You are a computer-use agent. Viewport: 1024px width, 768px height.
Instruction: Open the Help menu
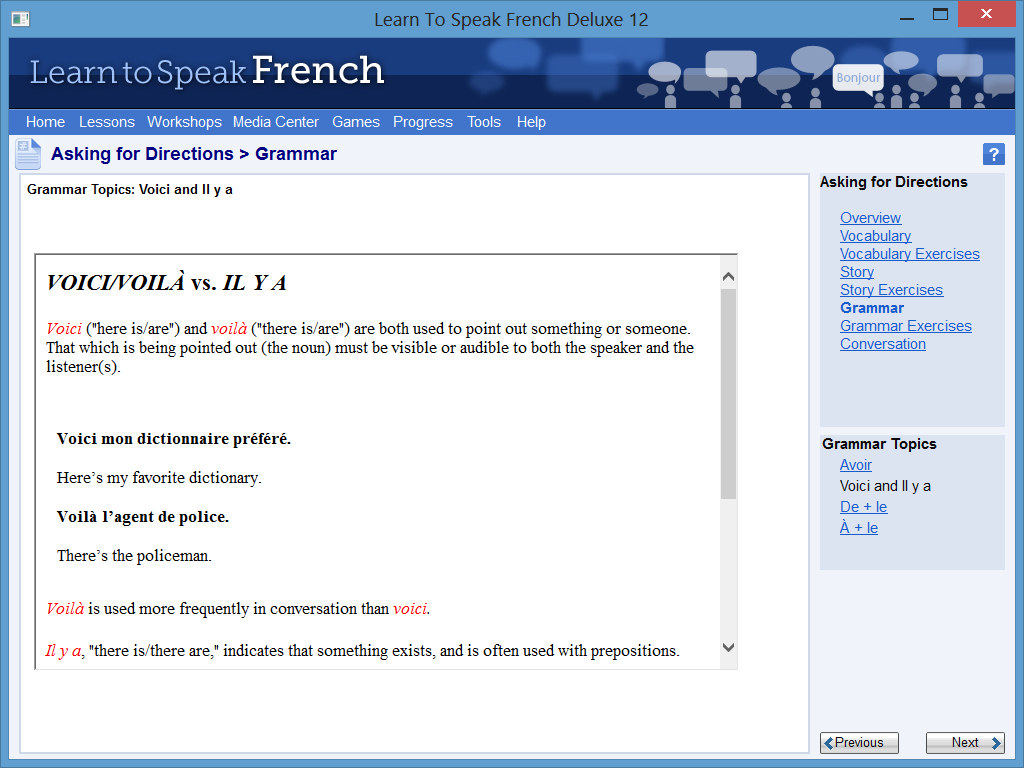531,122
